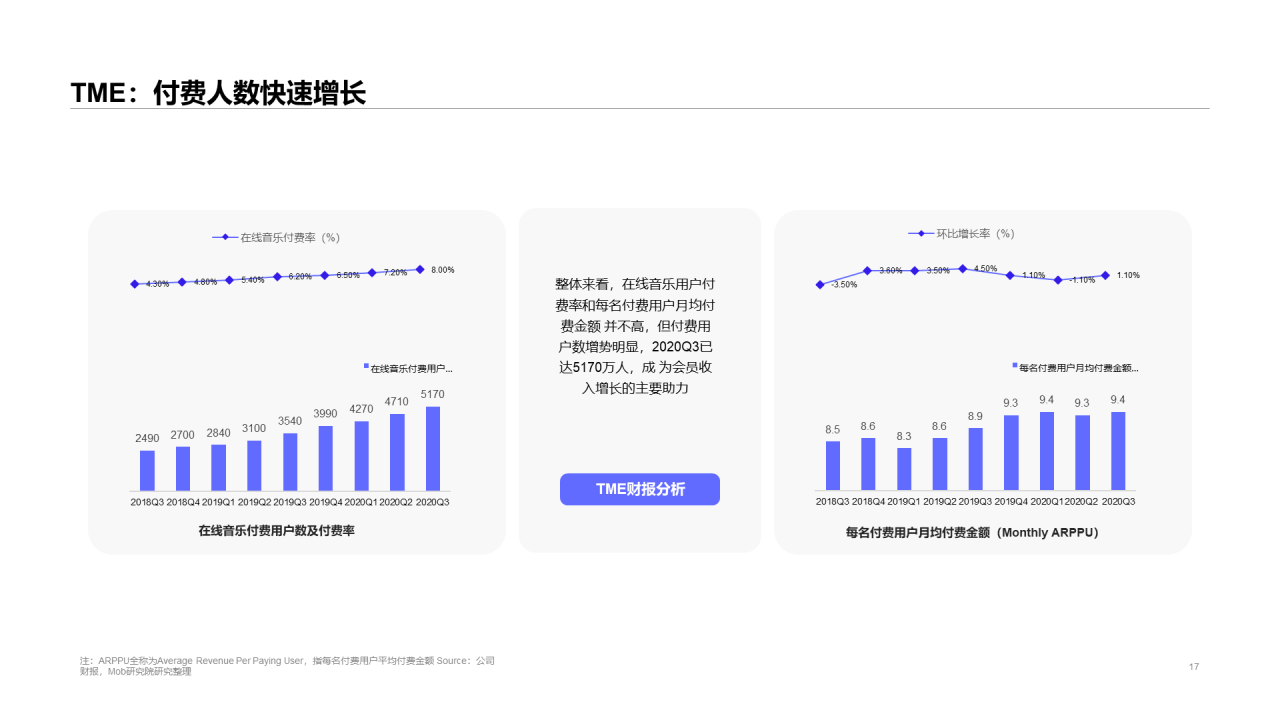Viewport: 1280px width, 720px height.
Task: Click the bar labeled 2700
Action: [x=183, y=468]
